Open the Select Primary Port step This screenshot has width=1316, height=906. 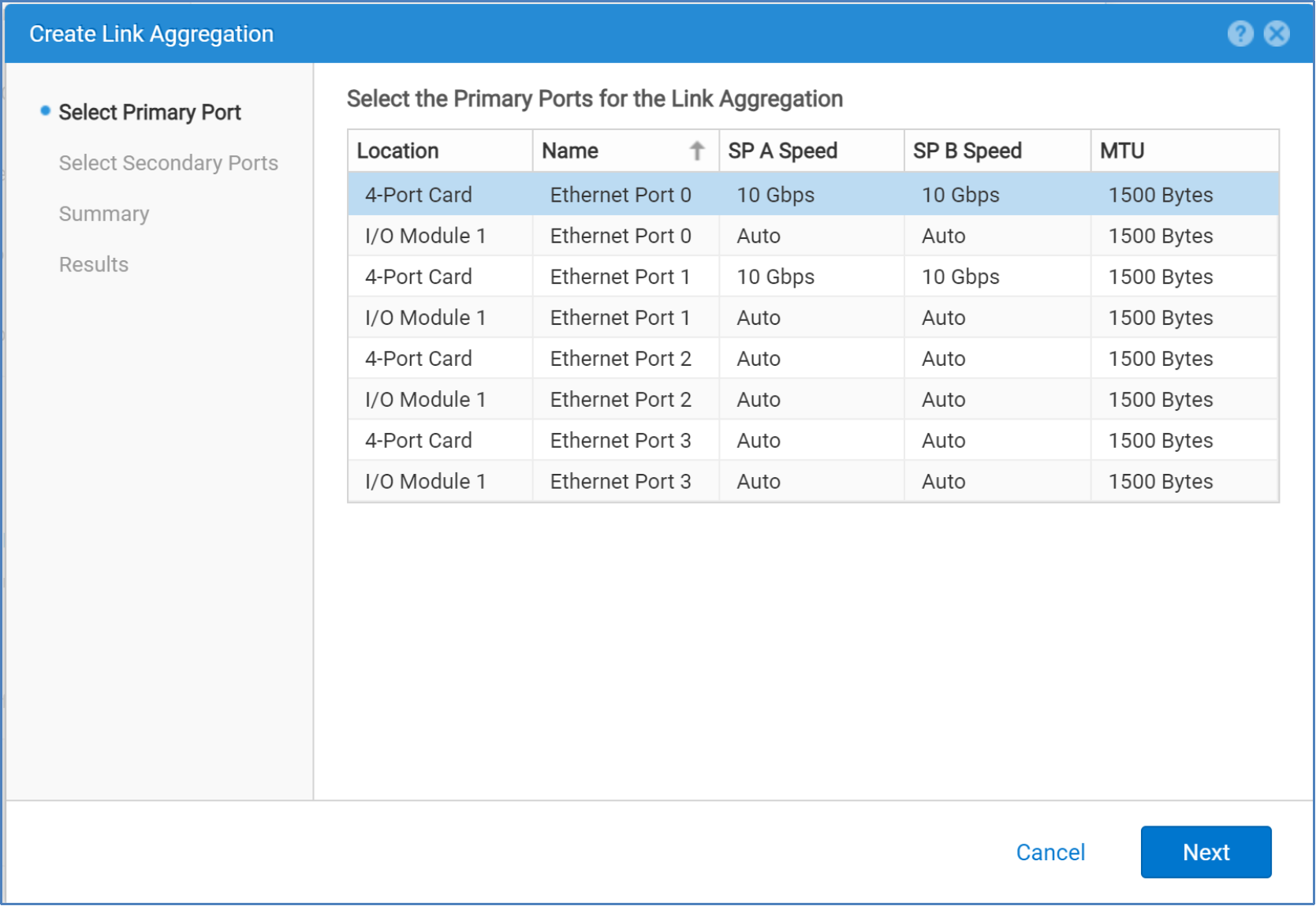pyautogui.click(x=150, y=112)
